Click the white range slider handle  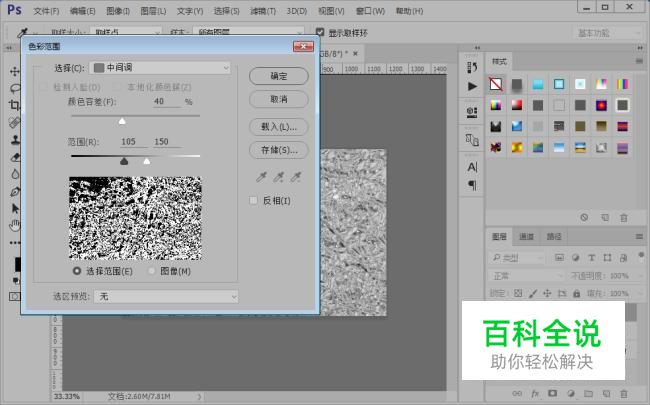click(x=147, y=161)
